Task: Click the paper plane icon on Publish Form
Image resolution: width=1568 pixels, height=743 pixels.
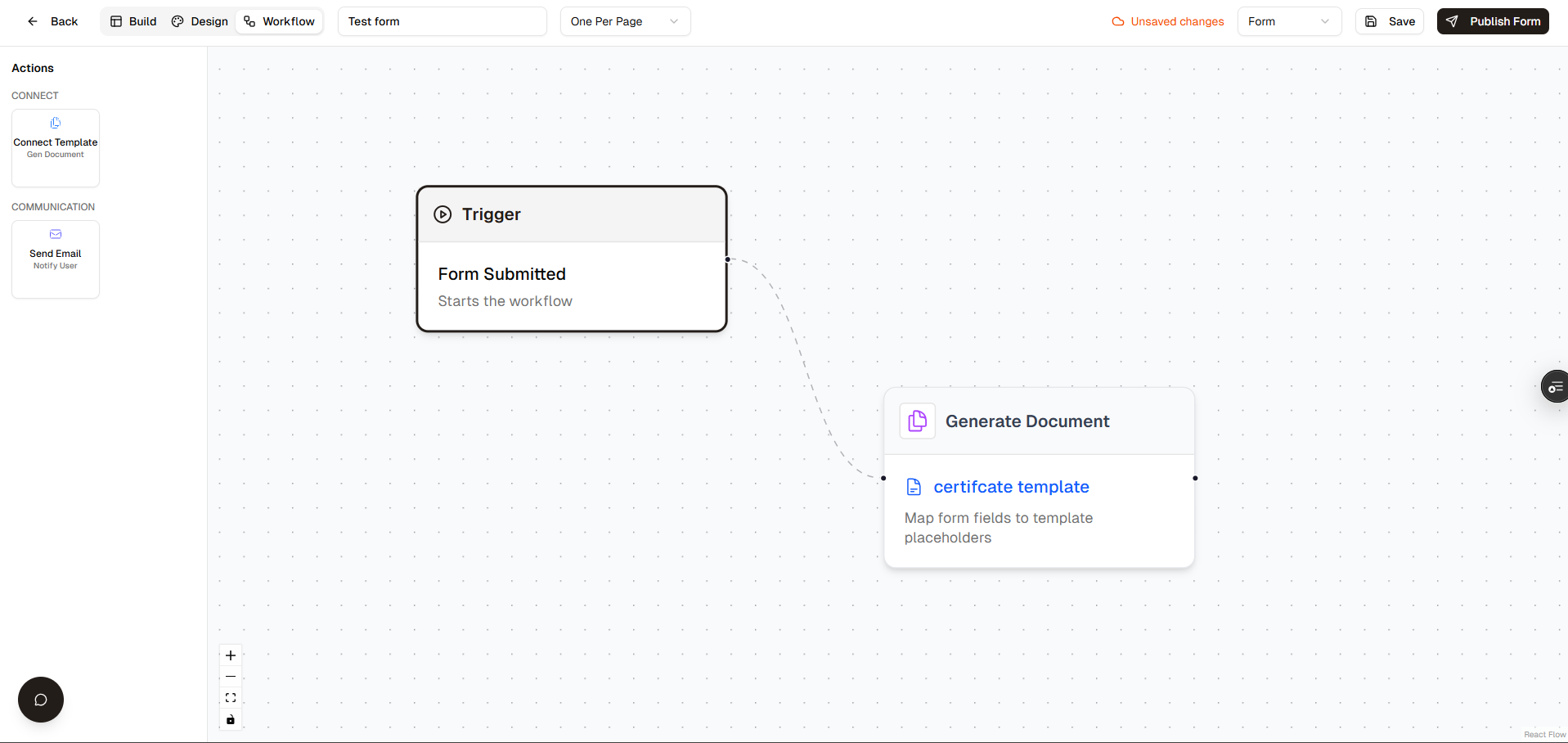Action: [x=1452, y=21]
